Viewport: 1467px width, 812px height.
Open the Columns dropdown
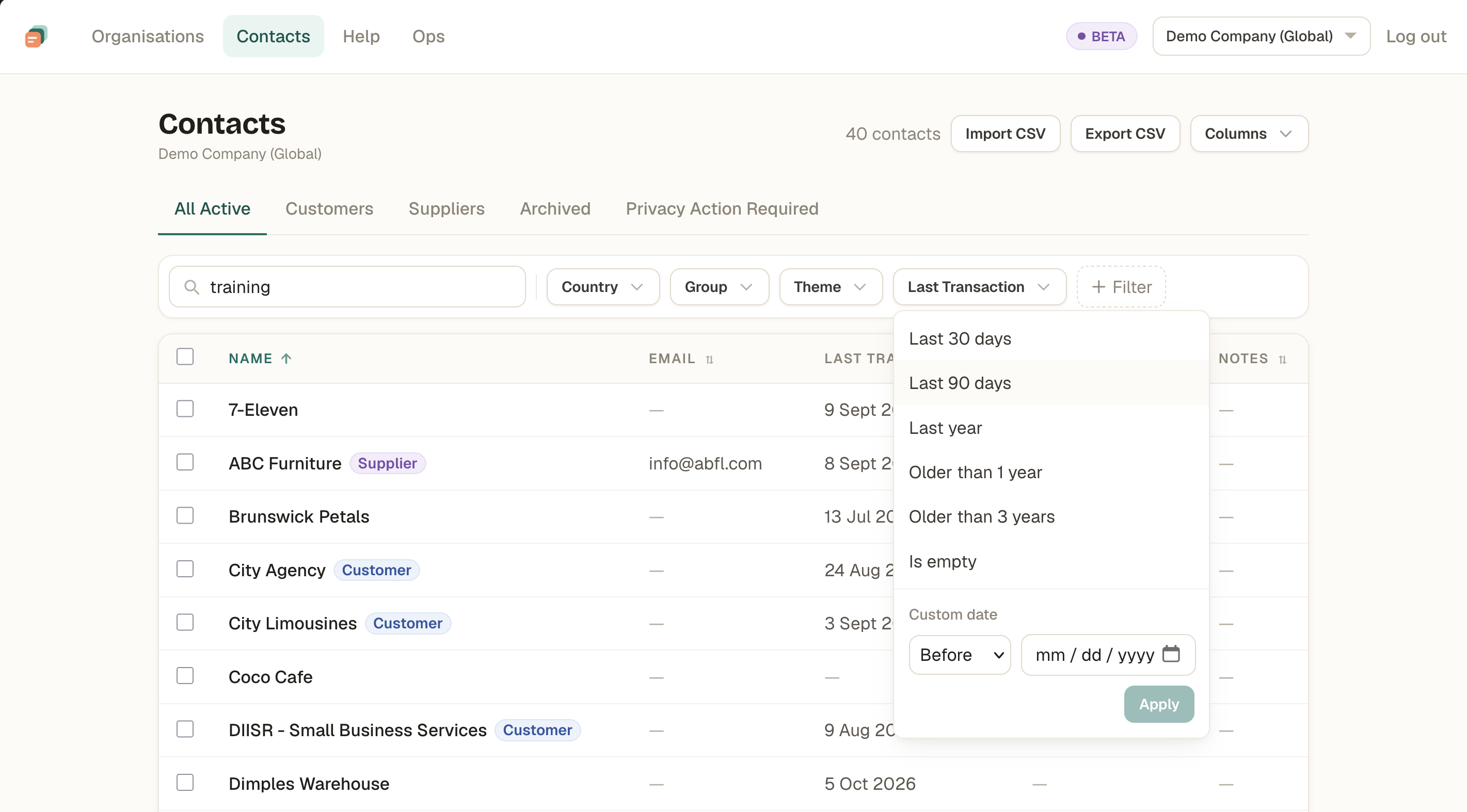[x=1249, y=134]
